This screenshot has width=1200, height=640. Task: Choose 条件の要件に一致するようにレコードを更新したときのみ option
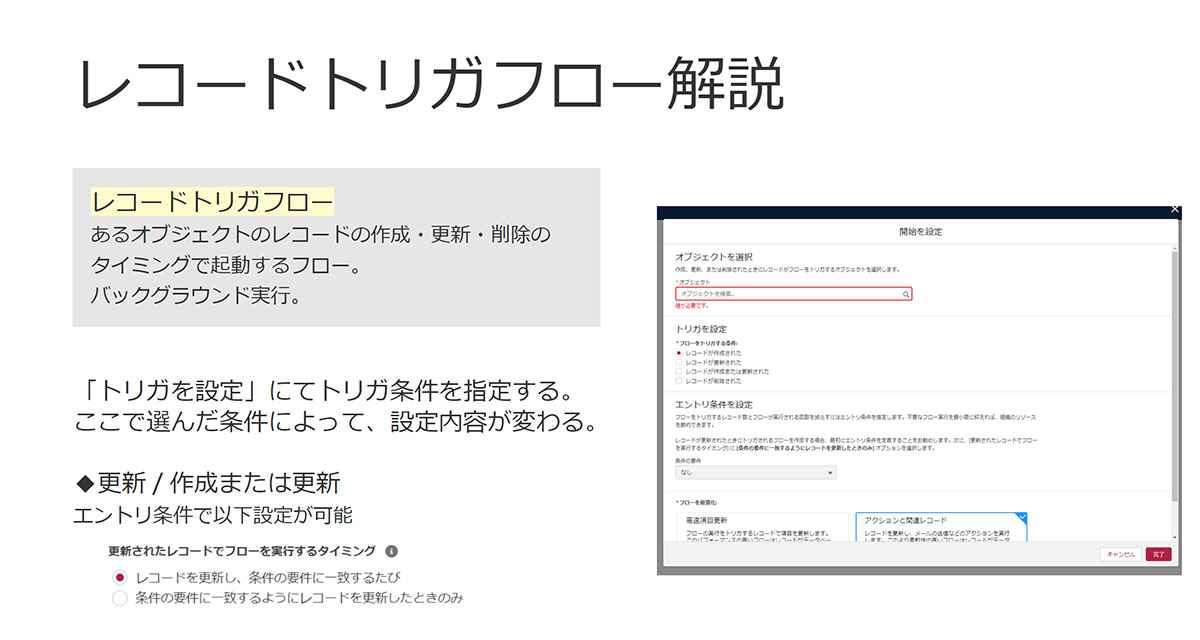click(x=120, y=598)
